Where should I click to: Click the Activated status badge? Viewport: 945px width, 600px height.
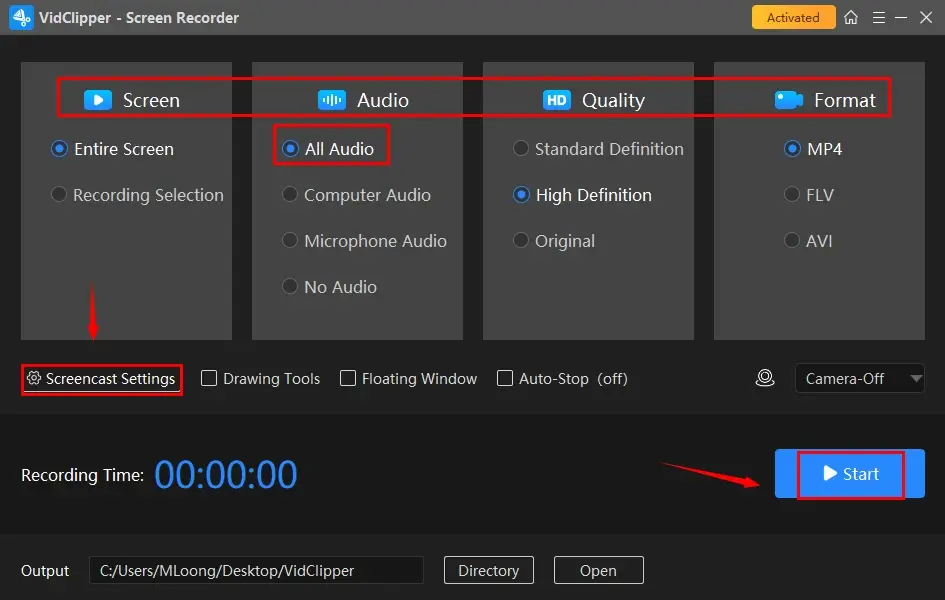[792, 17]
